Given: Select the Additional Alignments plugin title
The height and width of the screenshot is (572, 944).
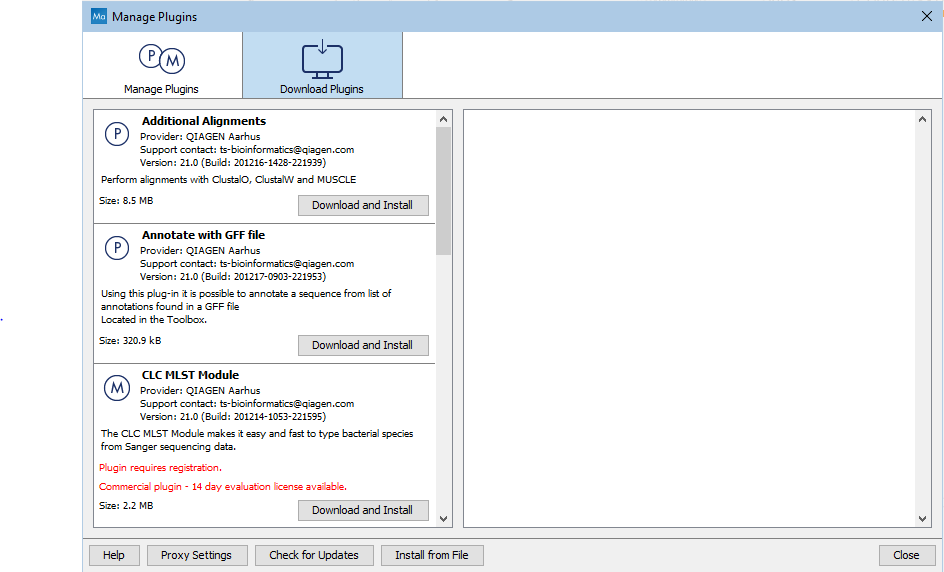Looking at the screenshot, I should pyautogui.click(x=204, y=121).
